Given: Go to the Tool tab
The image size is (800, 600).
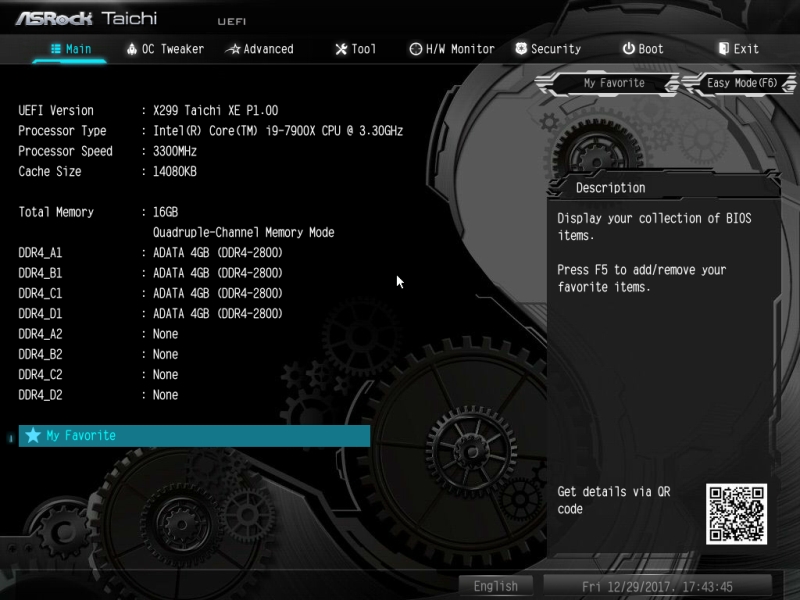Looking at the screenshot, I should (x=356, y=49).
